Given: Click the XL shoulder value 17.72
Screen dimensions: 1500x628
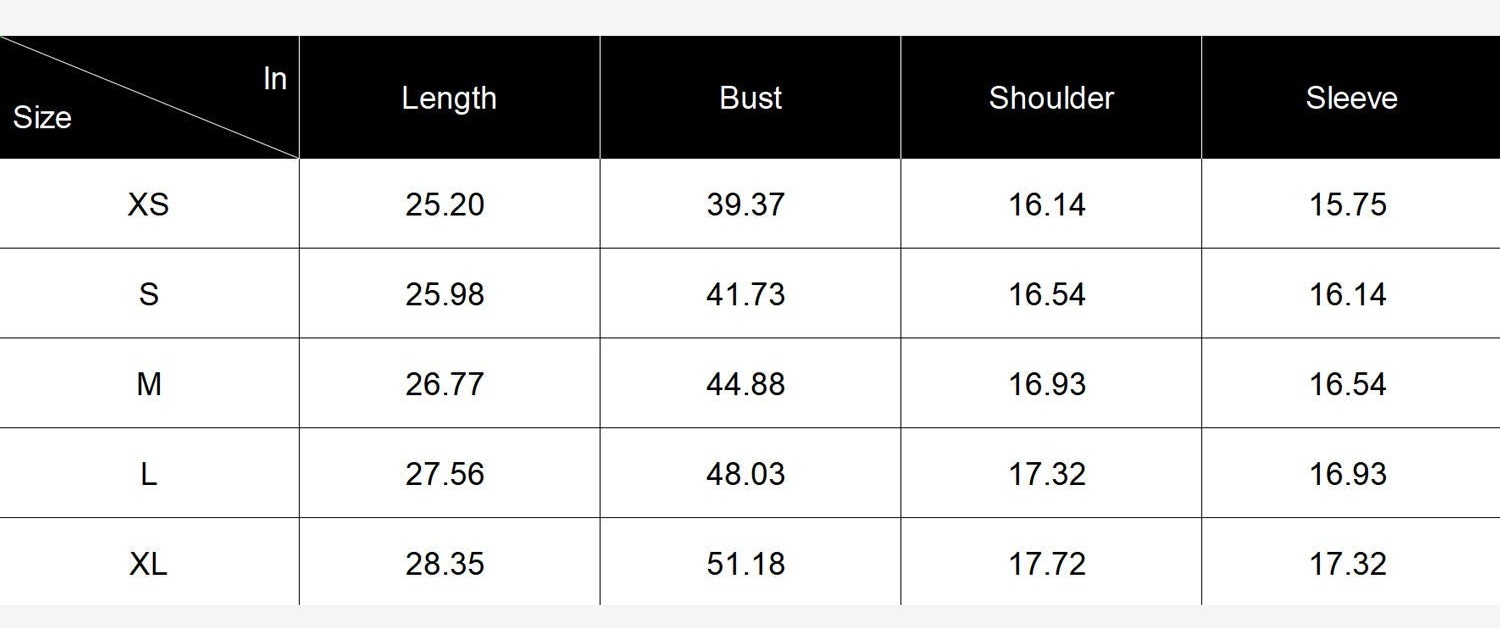Looking at the screenshot, I should [1047, 564].
